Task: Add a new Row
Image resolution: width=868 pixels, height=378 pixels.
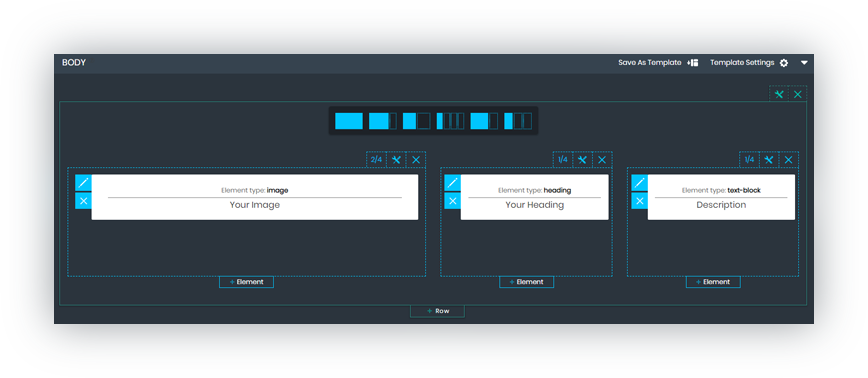Action: (x=437, y=311)
